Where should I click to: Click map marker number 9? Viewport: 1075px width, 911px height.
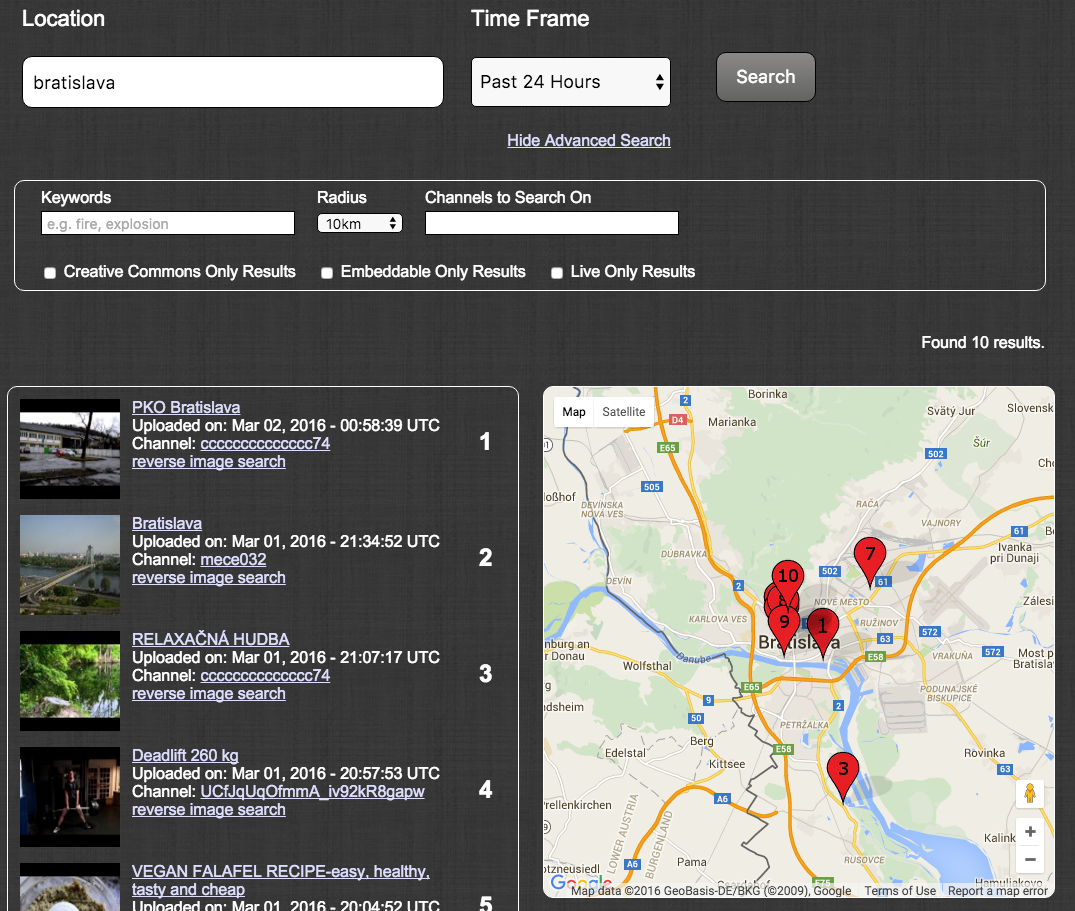tap(784, 627)
